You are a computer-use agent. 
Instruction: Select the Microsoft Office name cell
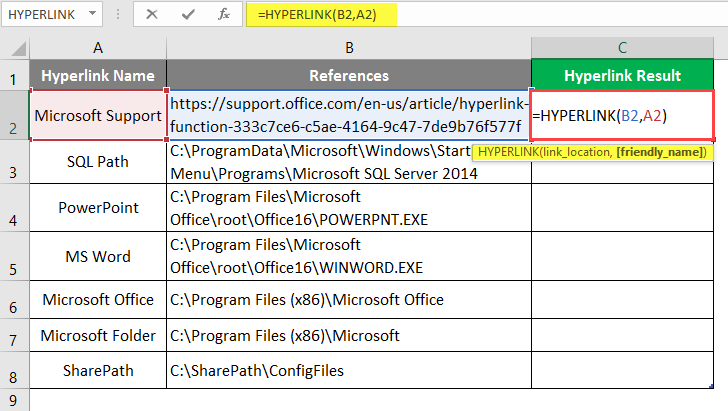click(x=98, y=300)
